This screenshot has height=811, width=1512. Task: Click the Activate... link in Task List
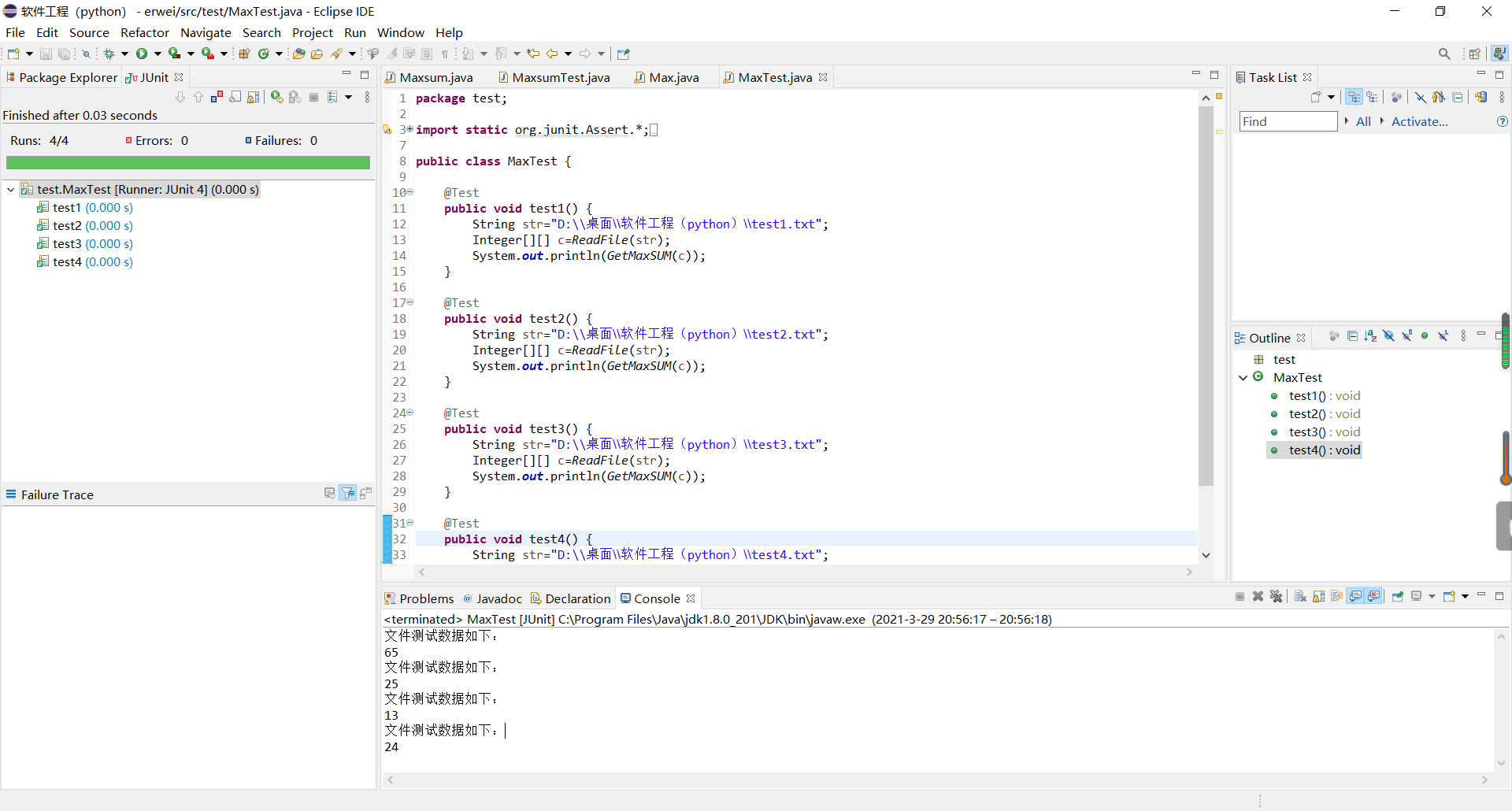[x=1419, y=121]
